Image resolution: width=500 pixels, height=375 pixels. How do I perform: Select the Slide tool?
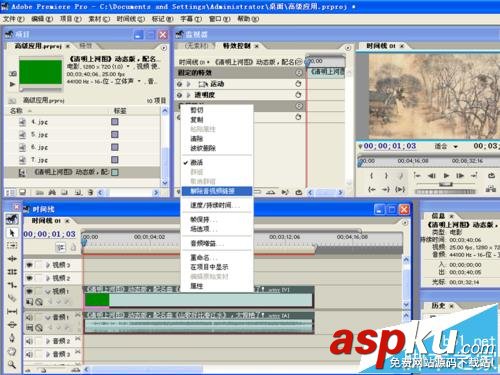click(12, 324)
